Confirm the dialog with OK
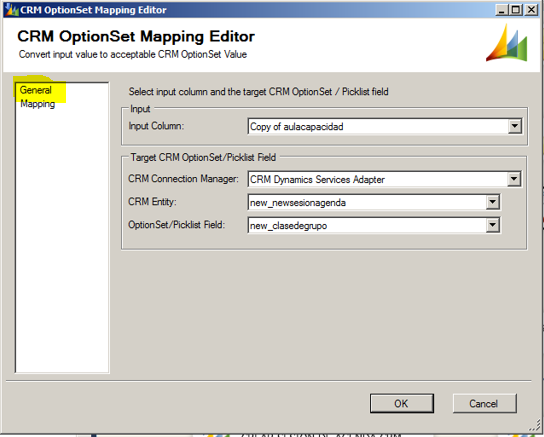 [x=402, y=403]
